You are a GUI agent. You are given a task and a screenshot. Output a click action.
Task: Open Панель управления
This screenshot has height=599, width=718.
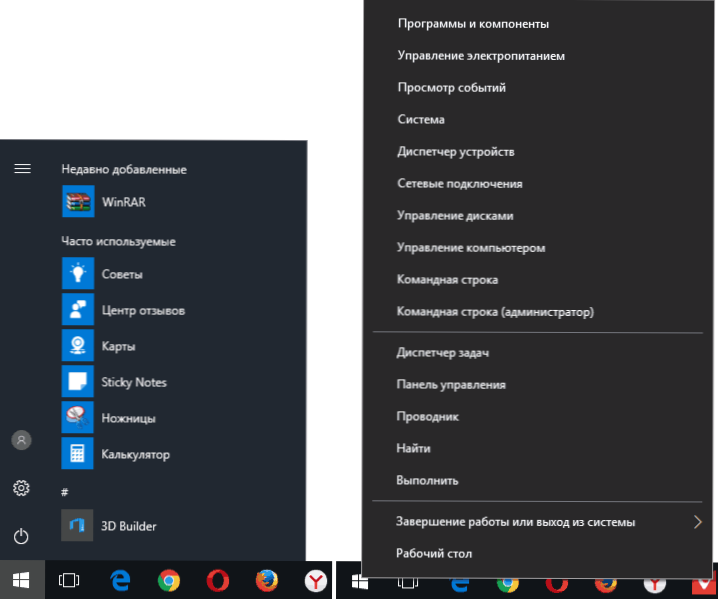tap(451, 385)
